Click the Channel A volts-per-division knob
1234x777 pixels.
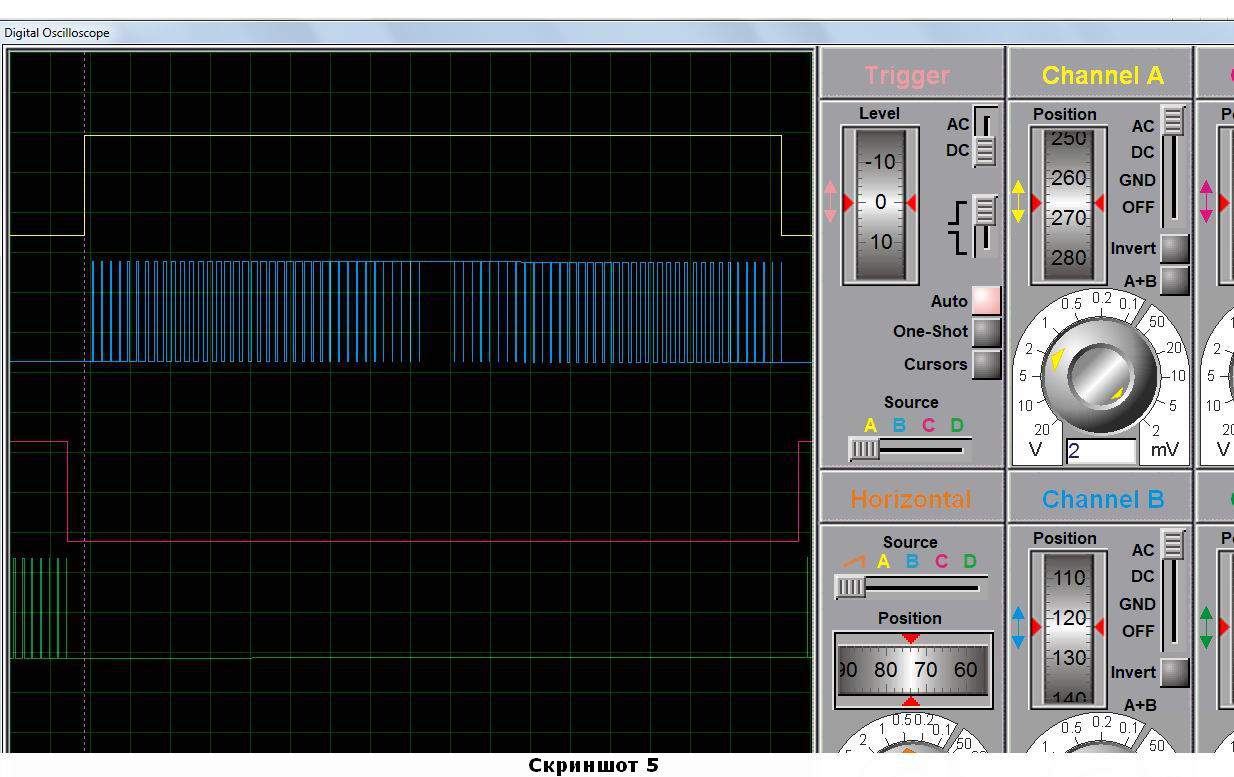coord(1099,375)
